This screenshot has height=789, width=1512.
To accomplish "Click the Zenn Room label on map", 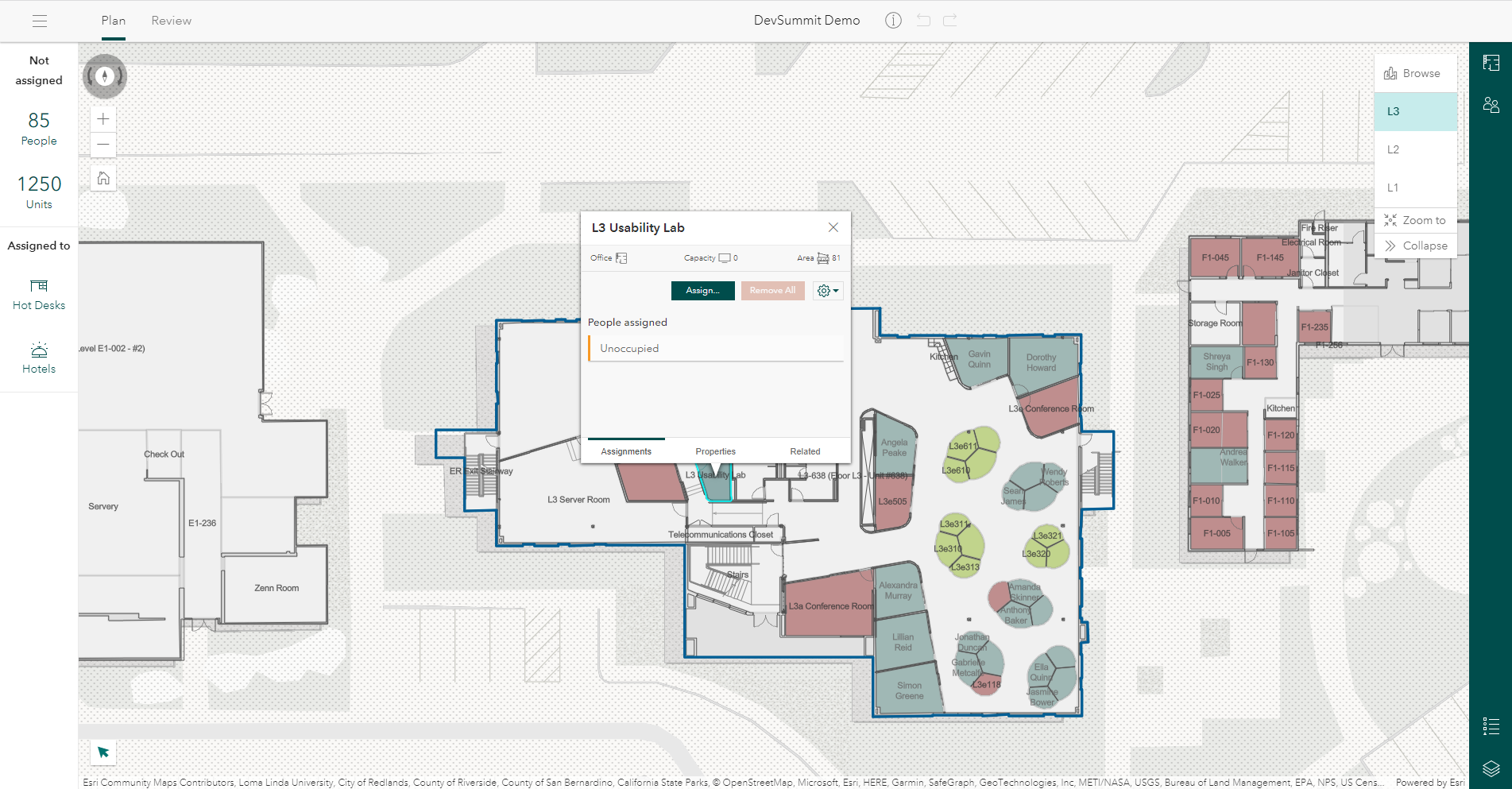I will 276,588.
